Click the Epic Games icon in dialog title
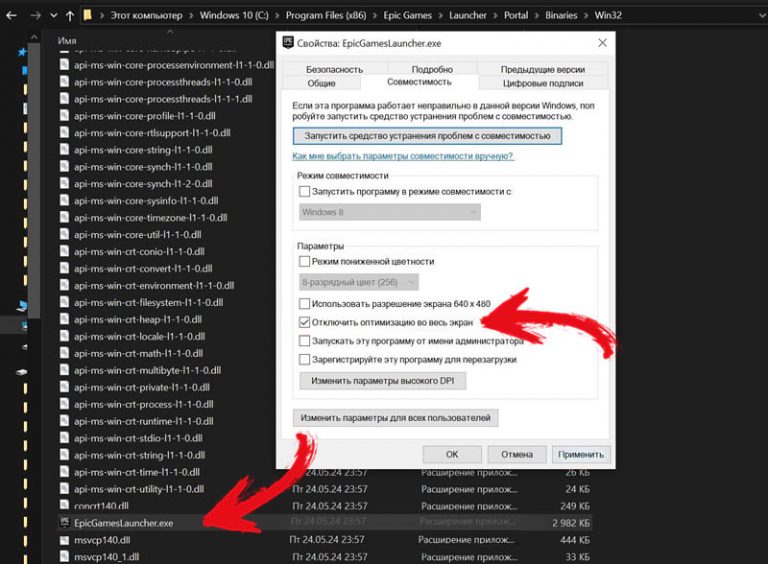Image resolution: width=768 pixels, height=564 pixels. (x=291, y=44)
